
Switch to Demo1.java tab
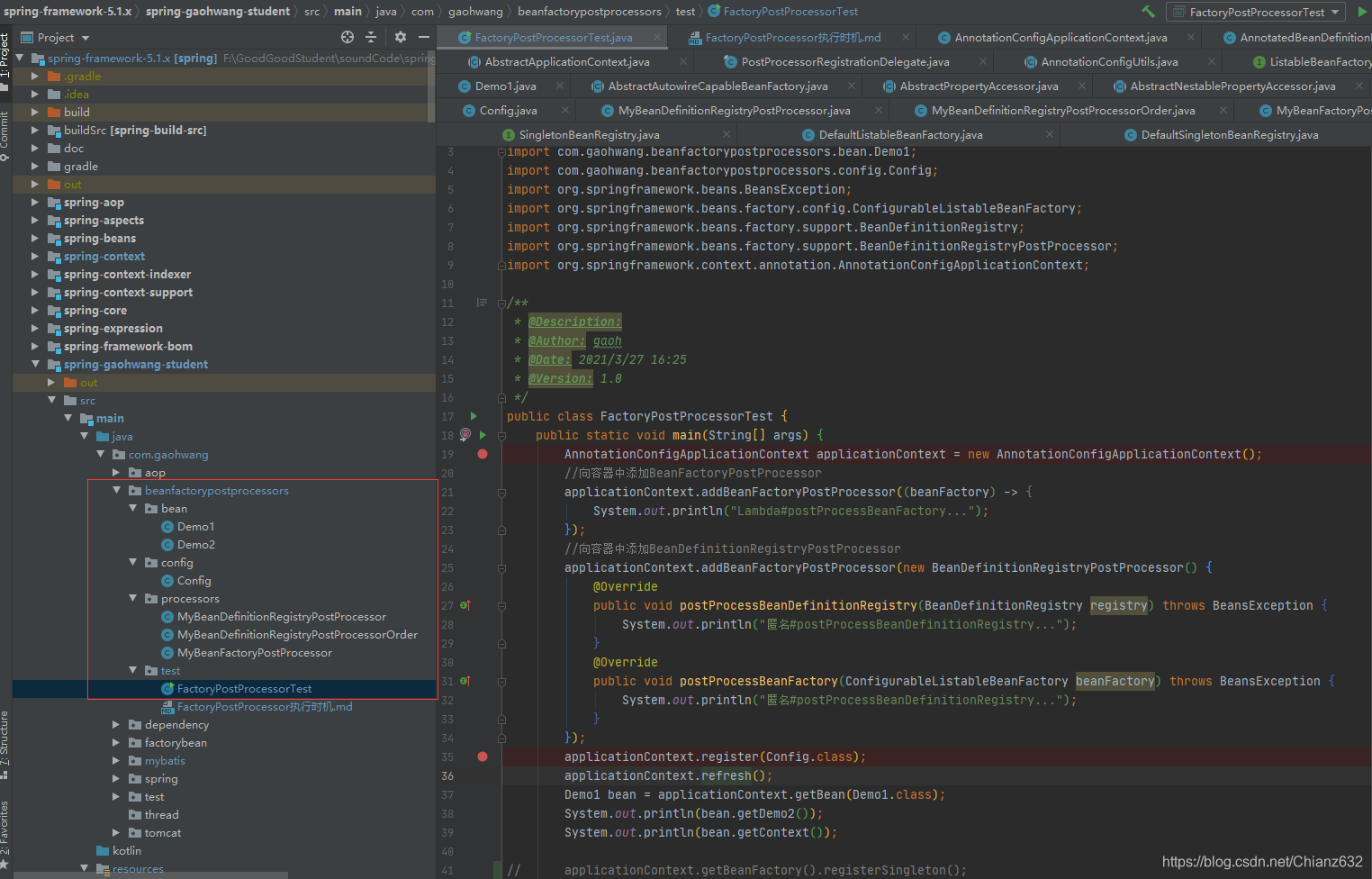pyautogui.click(x=505, y=86)
